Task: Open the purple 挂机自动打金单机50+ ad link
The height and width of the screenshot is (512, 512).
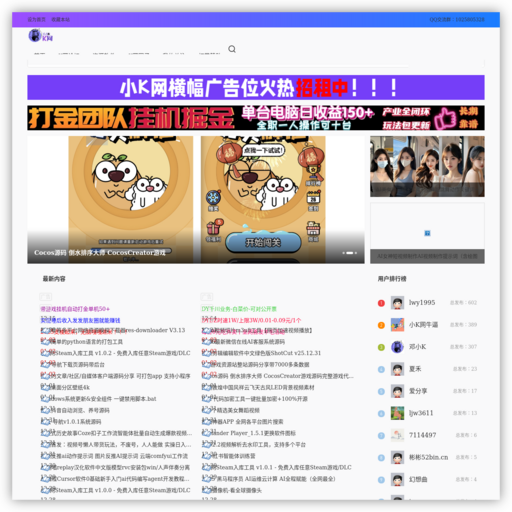Action: tap(75, 309)
